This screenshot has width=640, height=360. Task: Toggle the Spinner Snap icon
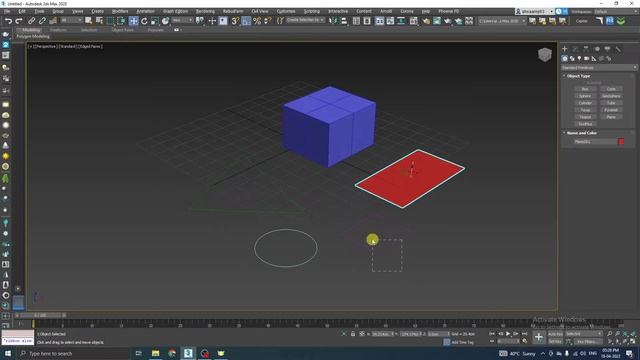coord(267,21)
